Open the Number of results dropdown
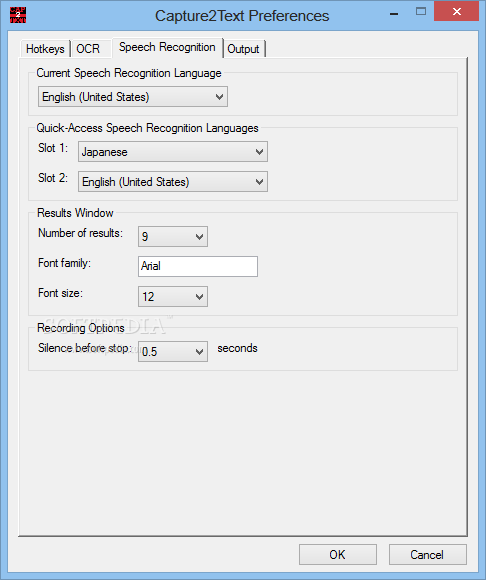 click(173, 237)
